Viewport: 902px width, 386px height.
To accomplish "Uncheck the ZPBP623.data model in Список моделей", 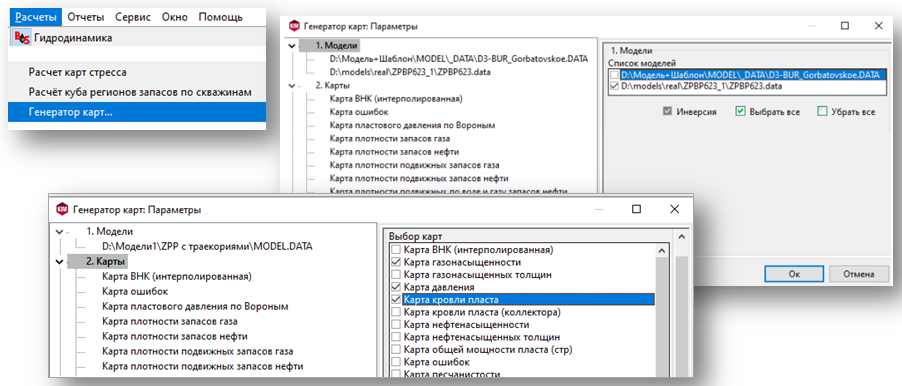I will 615,86.
